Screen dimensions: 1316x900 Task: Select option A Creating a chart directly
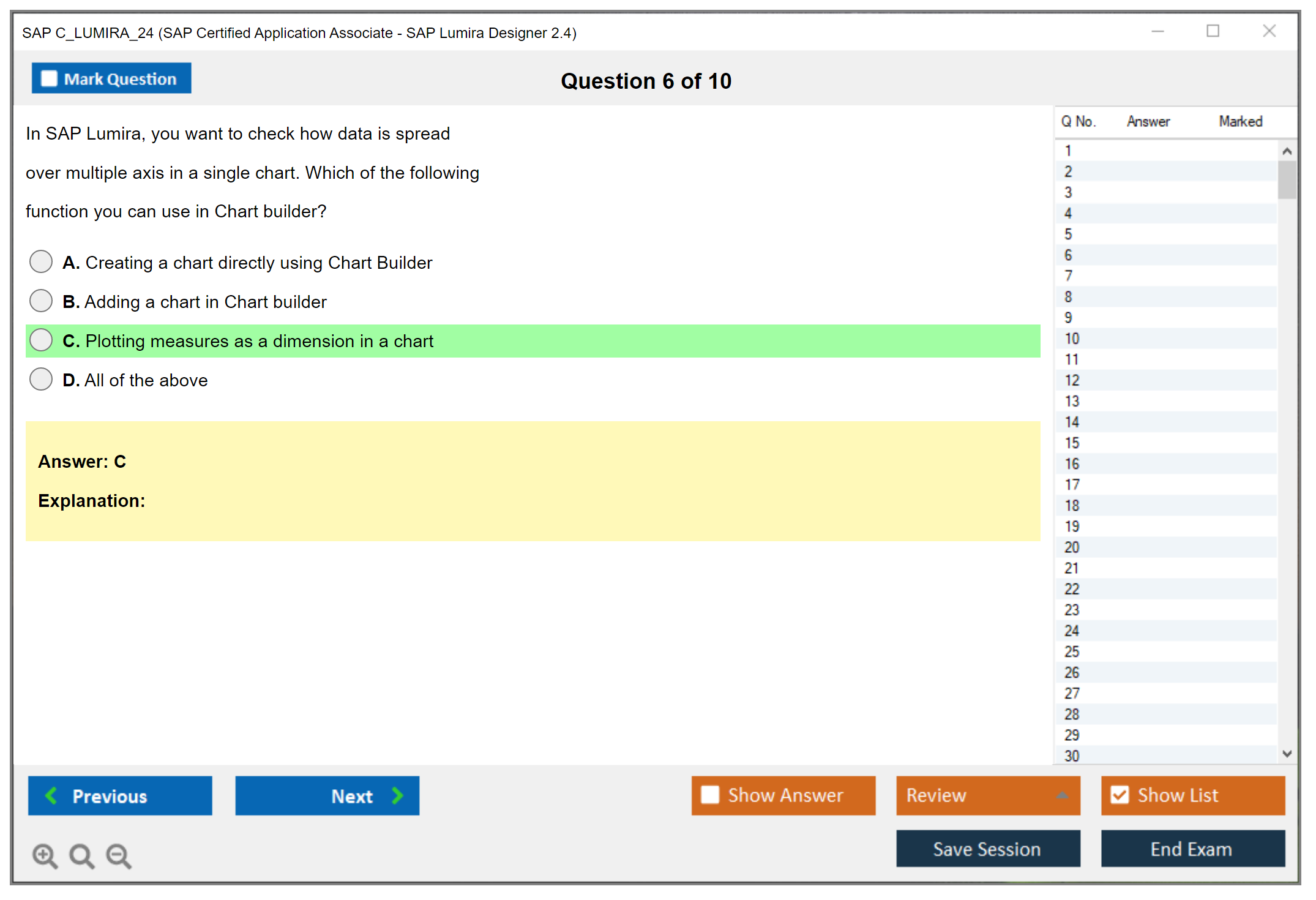(x=41, y=262)
